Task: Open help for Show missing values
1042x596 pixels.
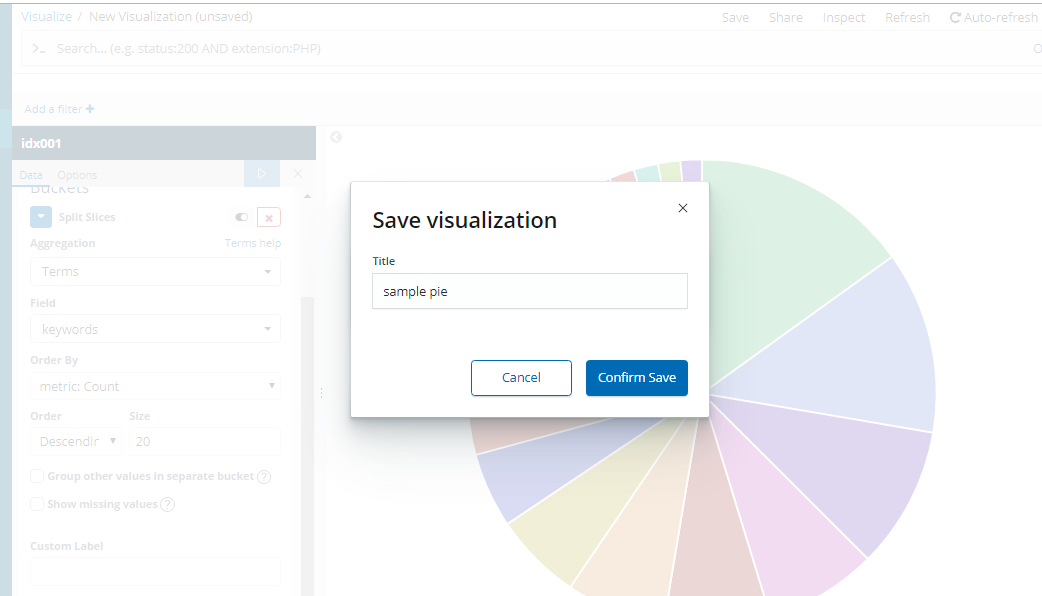Action: [168, 504]
